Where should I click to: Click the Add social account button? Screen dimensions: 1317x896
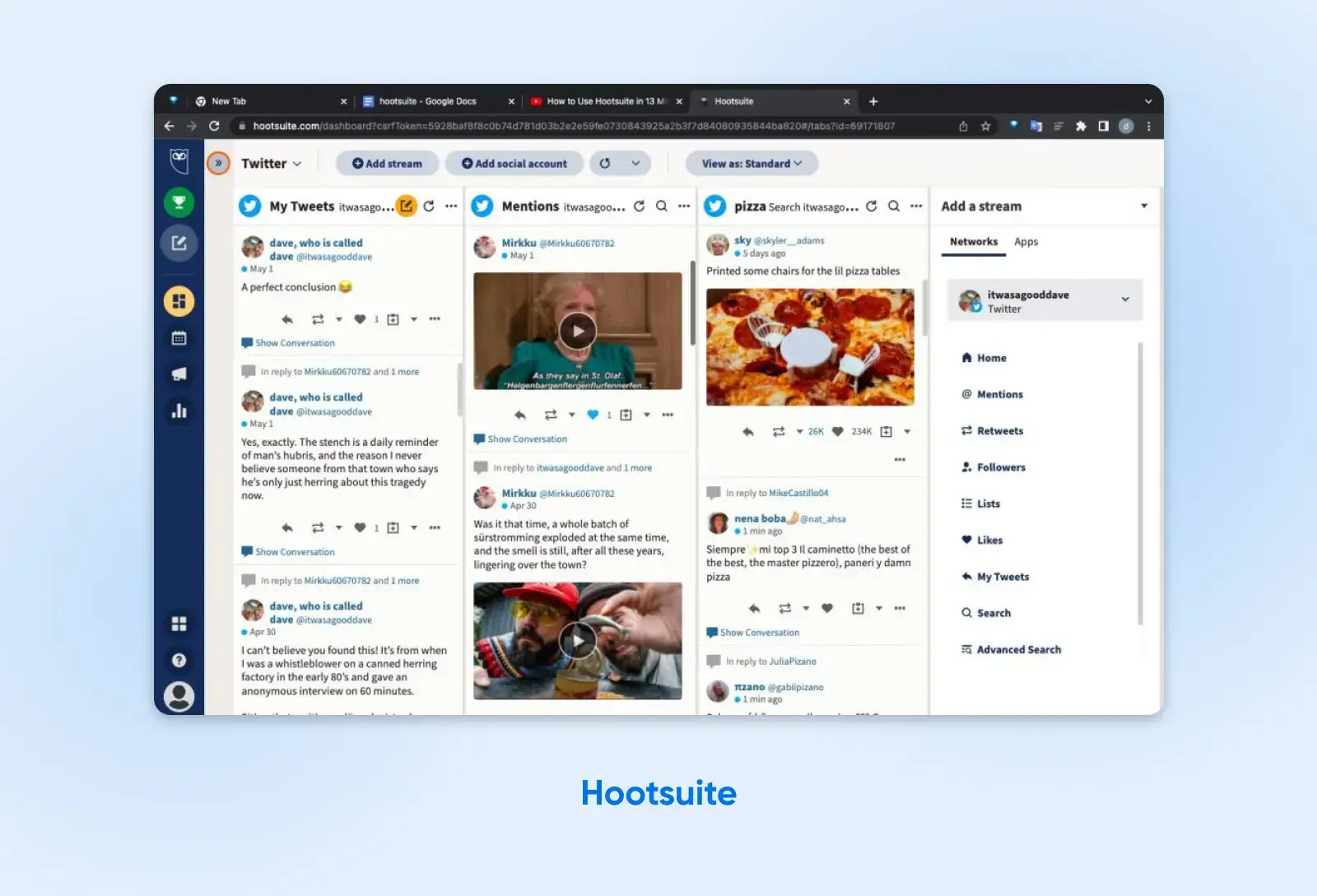click(x=514, y=164)
